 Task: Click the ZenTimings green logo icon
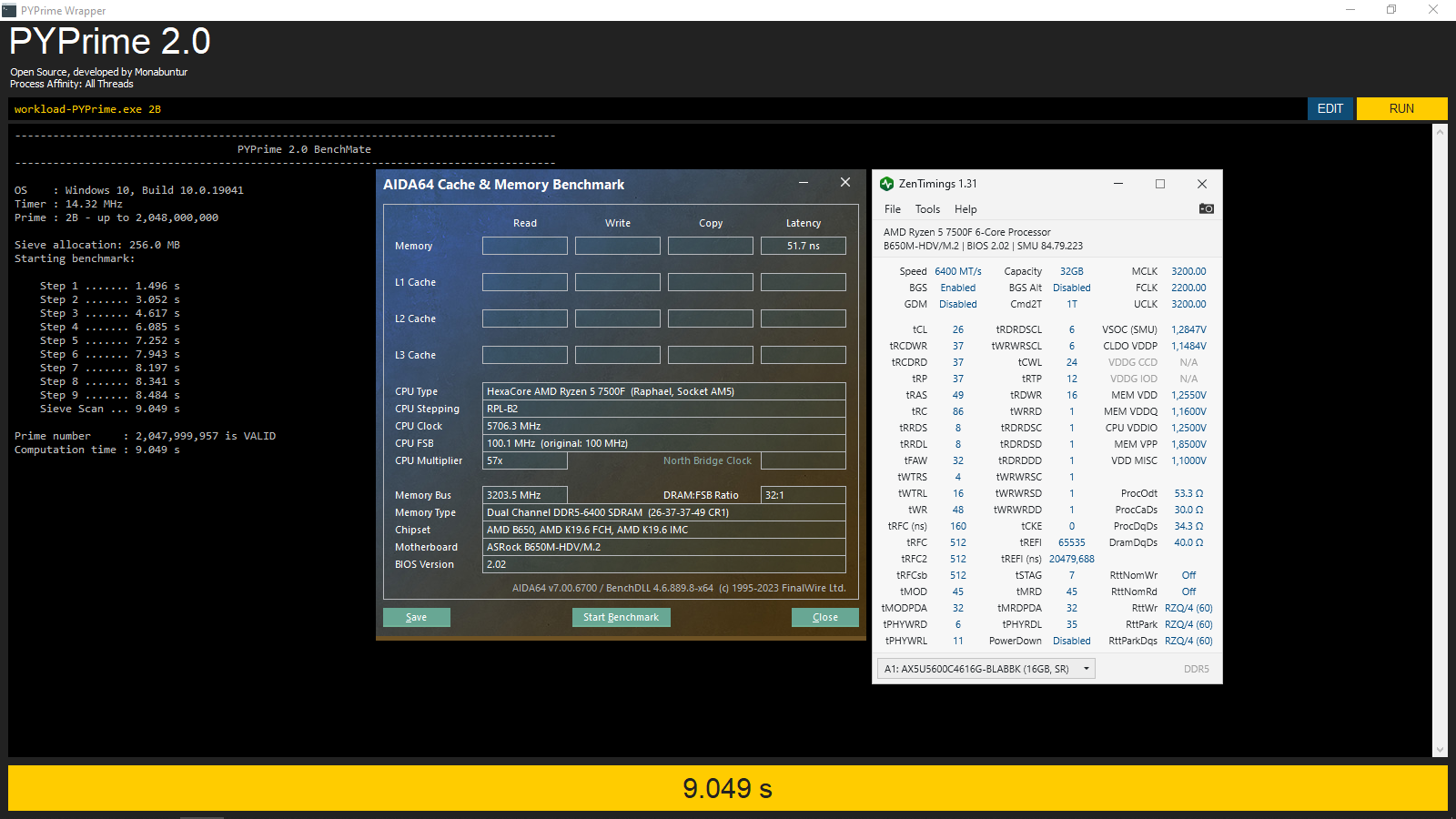click(x=887, y=184)
